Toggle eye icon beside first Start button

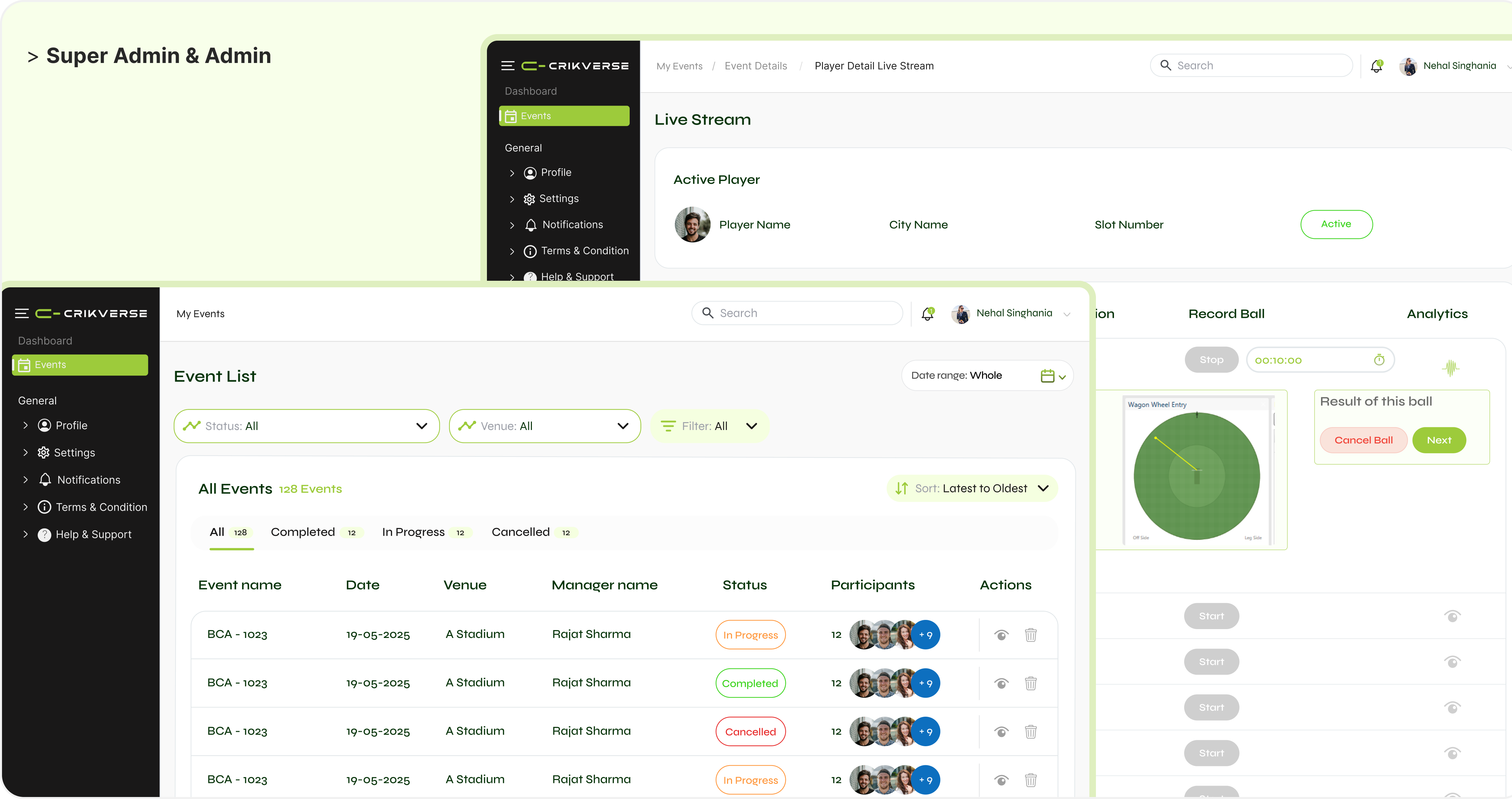point(1452,616)
